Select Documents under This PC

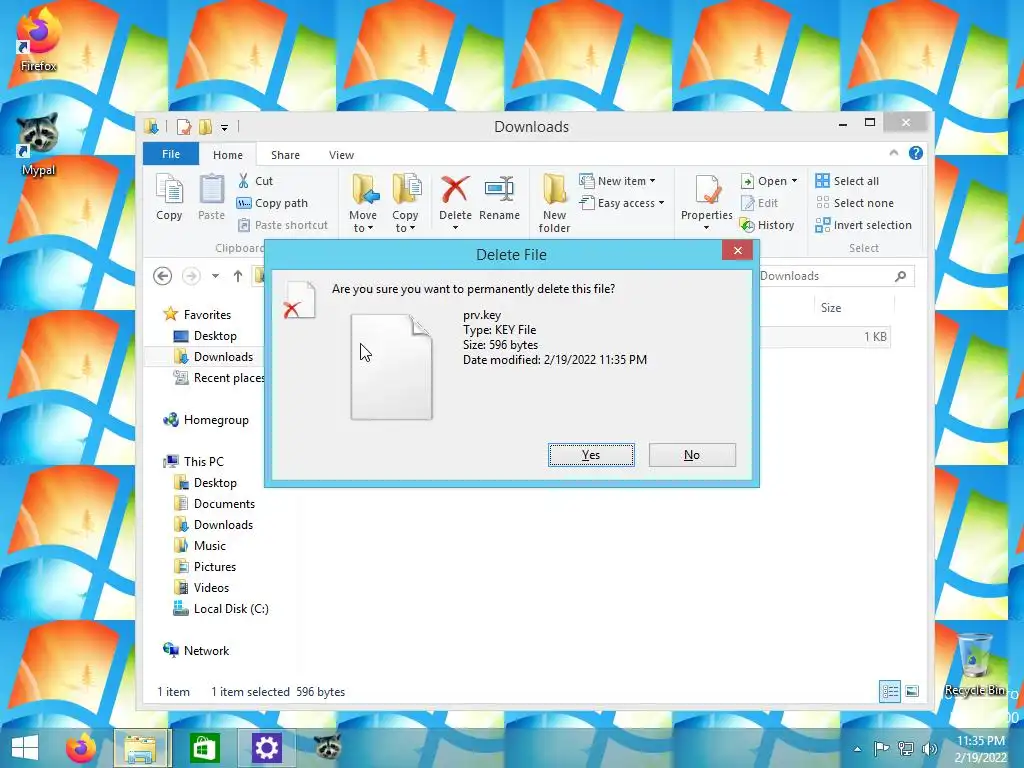(224, 504)
